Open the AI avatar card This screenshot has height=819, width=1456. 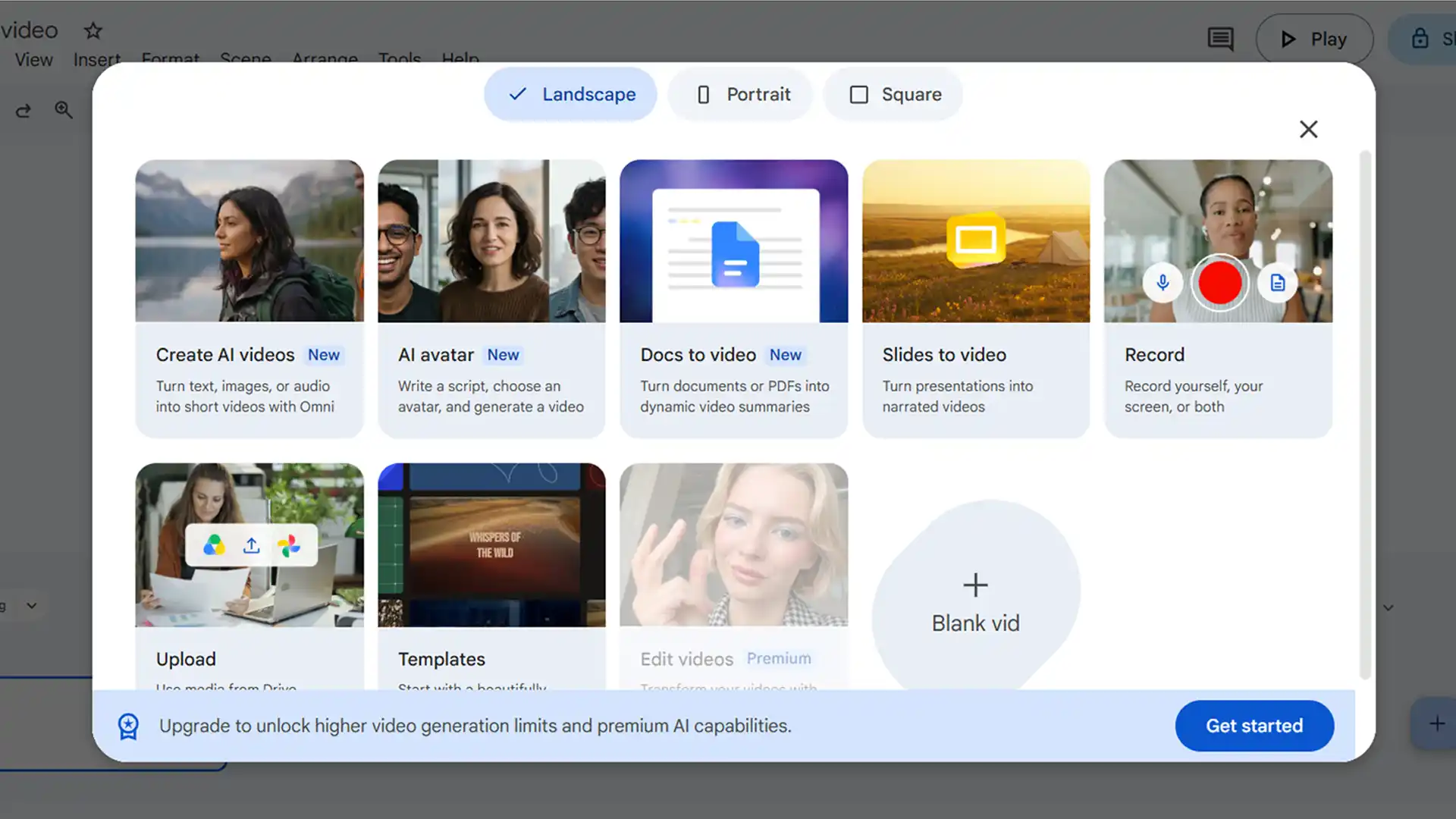tap(491, 299)
